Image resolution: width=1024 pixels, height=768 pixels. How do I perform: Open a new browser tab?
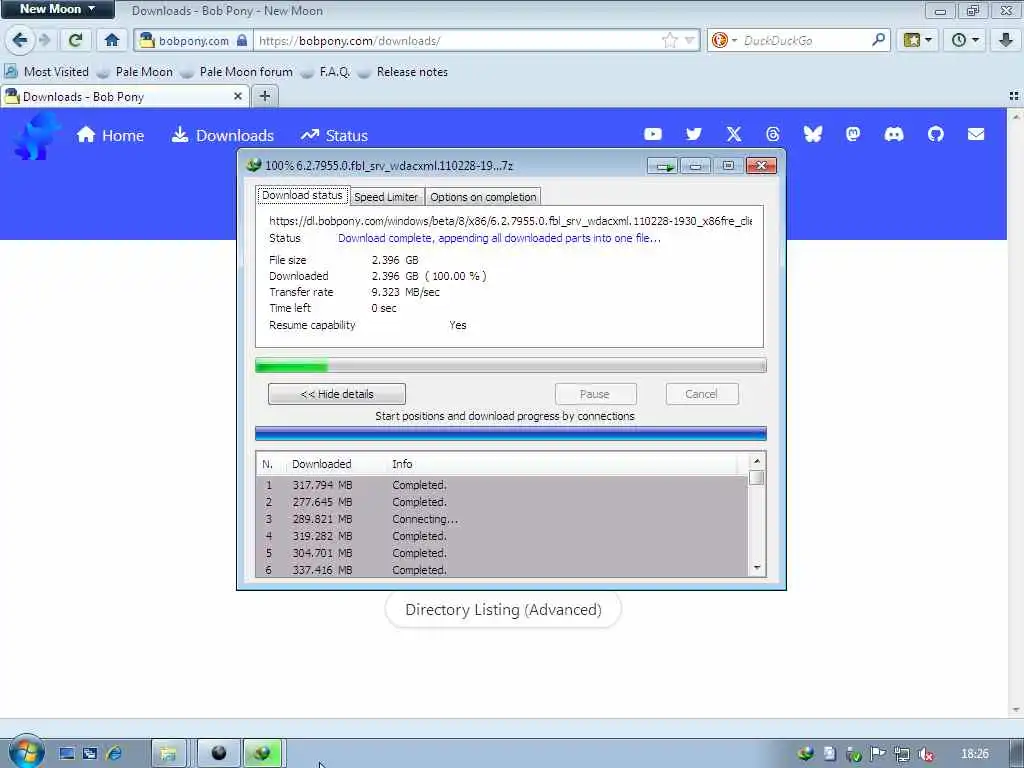point(264,97)
